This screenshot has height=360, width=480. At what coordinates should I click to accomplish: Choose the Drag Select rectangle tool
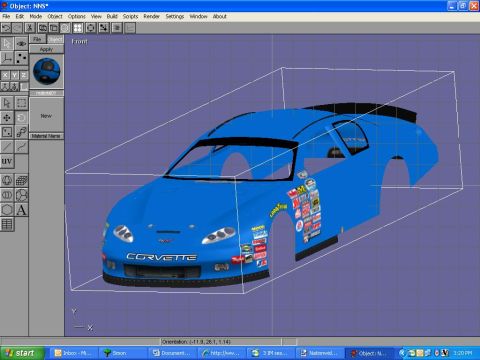pyautogui.click(x=21, y=103)
